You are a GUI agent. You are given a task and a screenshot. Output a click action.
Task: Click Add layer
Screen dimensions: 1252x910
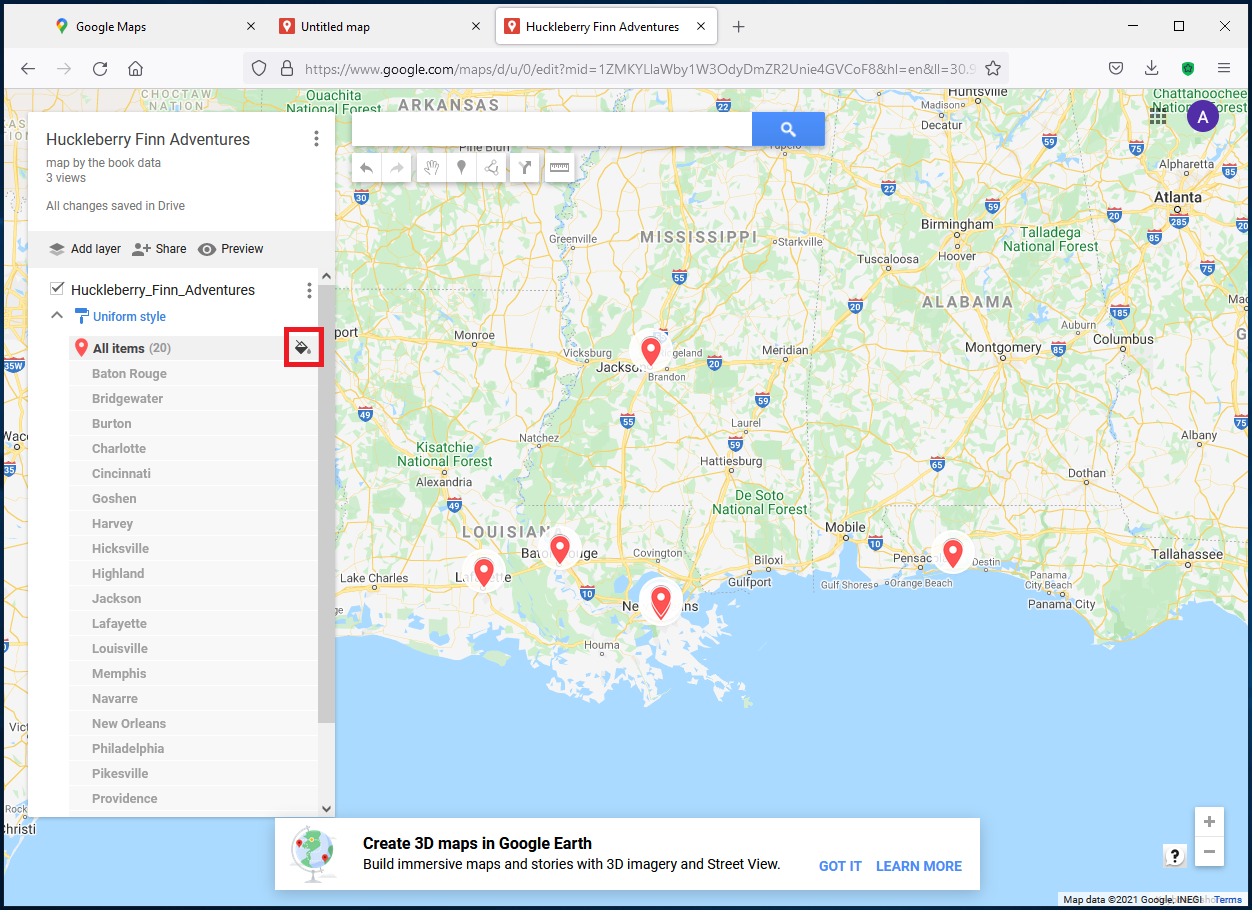pyautogui.click(x=85, y=249)
